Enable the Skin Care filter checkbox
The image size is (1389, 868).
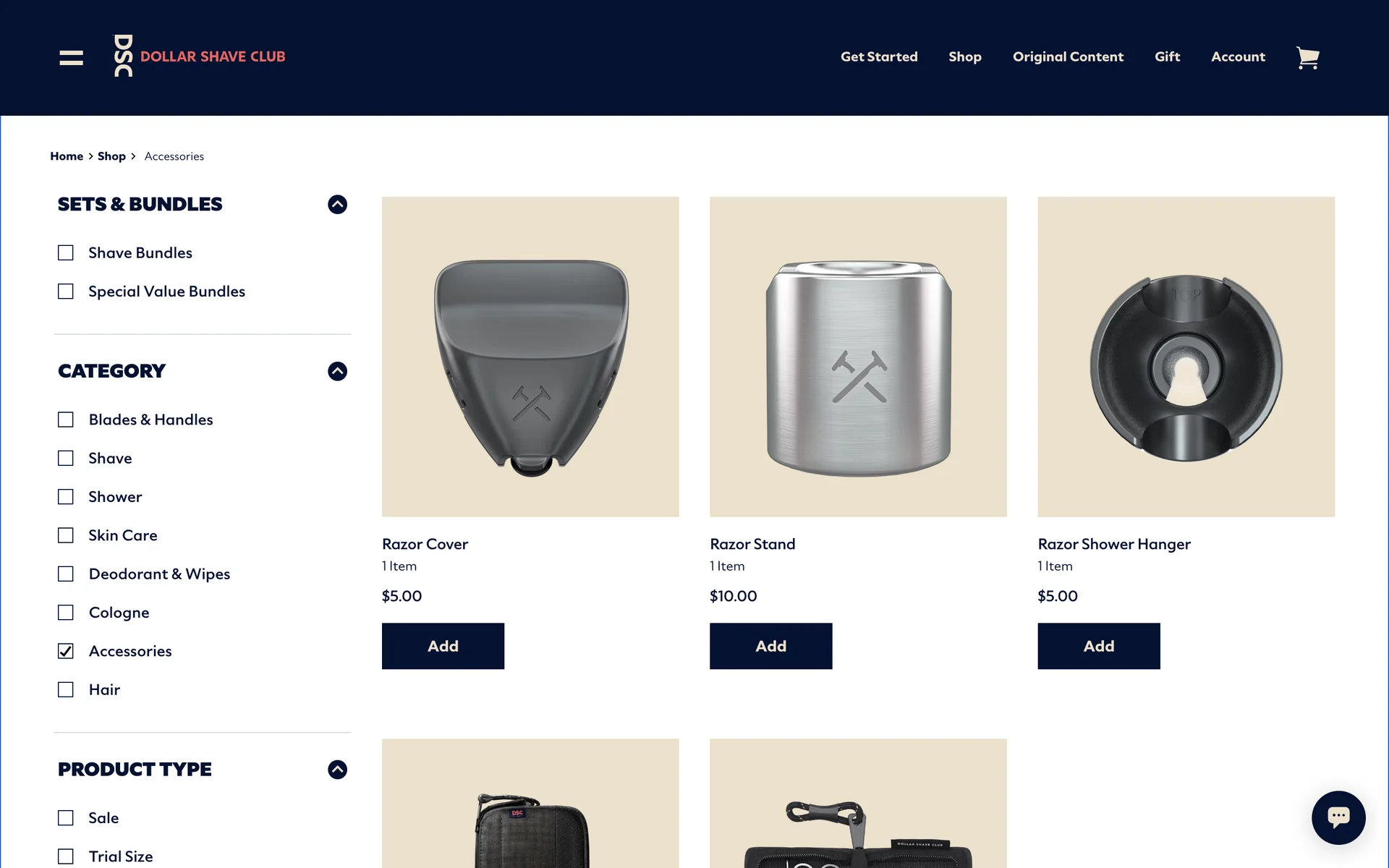[x=66, y=535]
